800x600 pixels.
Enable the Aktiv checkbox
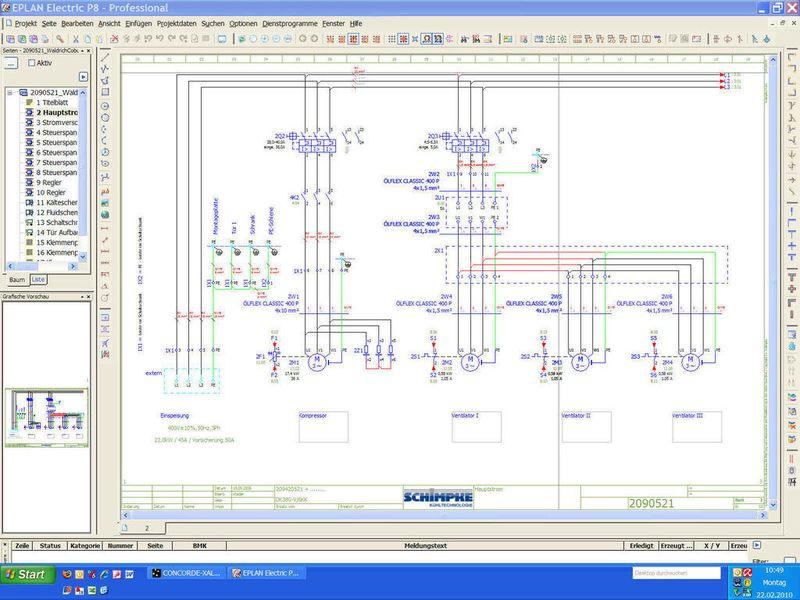click(32, 63)
